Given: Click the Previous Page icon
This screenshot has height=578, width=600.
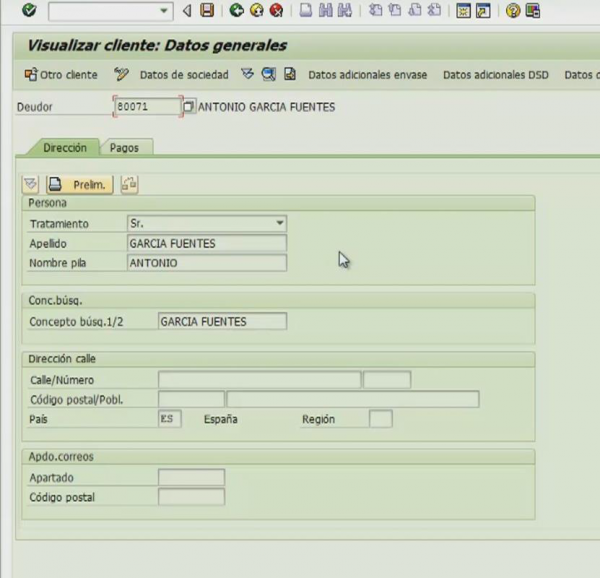Looking at the screenshot, I should tap(395, 10).
